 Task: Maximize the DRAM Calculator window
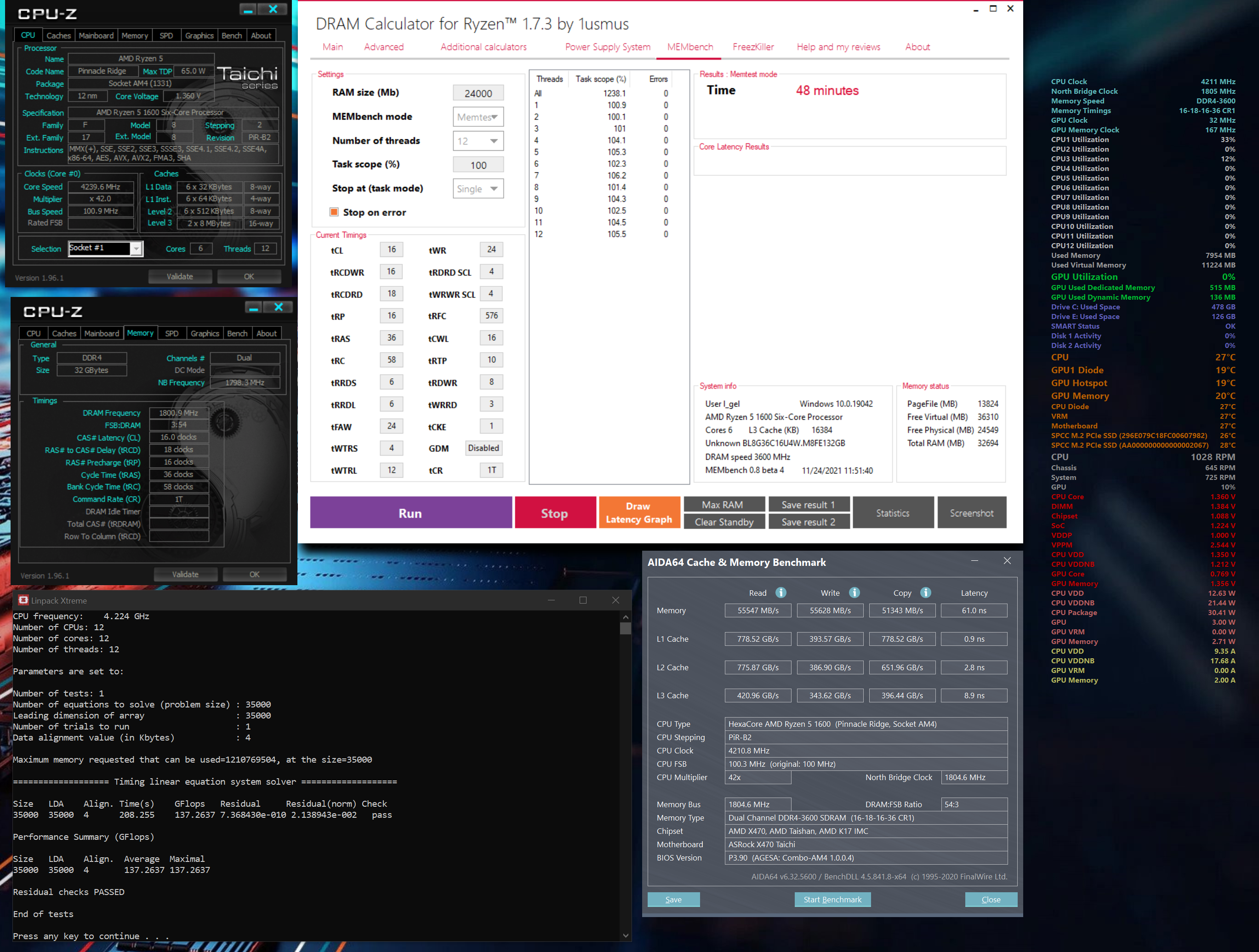coord(993,9)
